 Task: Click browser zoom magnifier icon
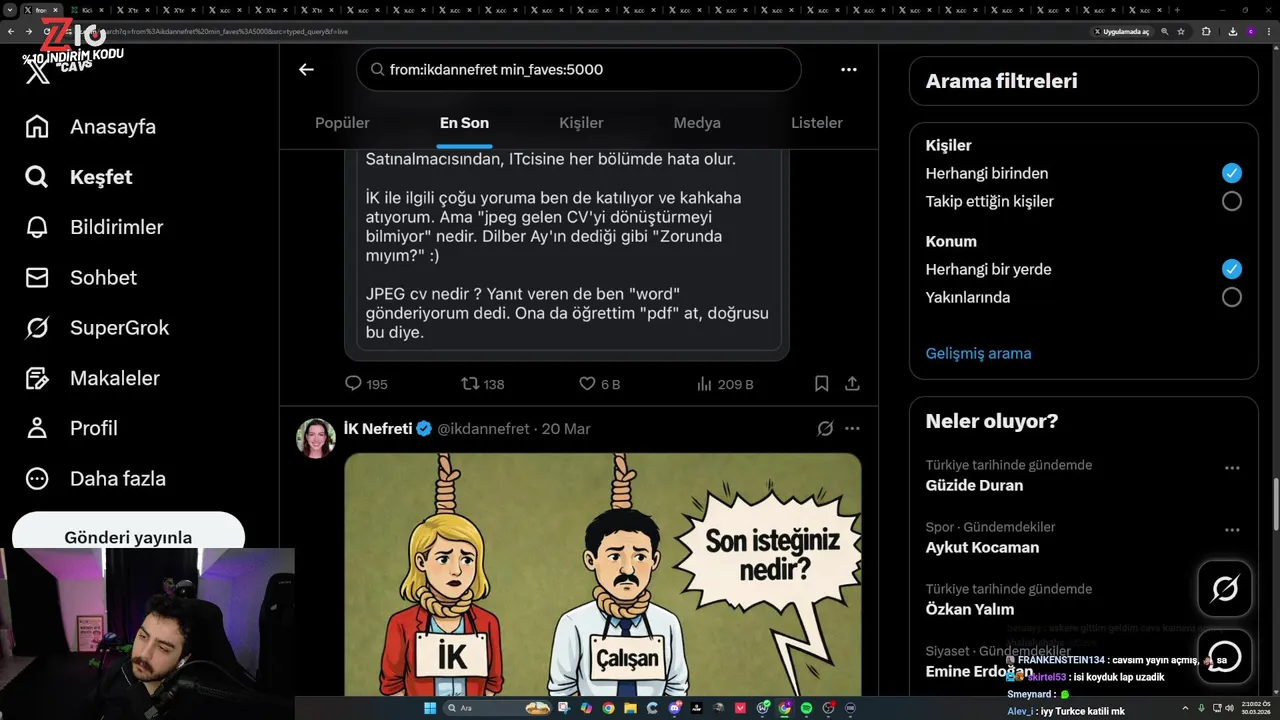(1166, 31)
